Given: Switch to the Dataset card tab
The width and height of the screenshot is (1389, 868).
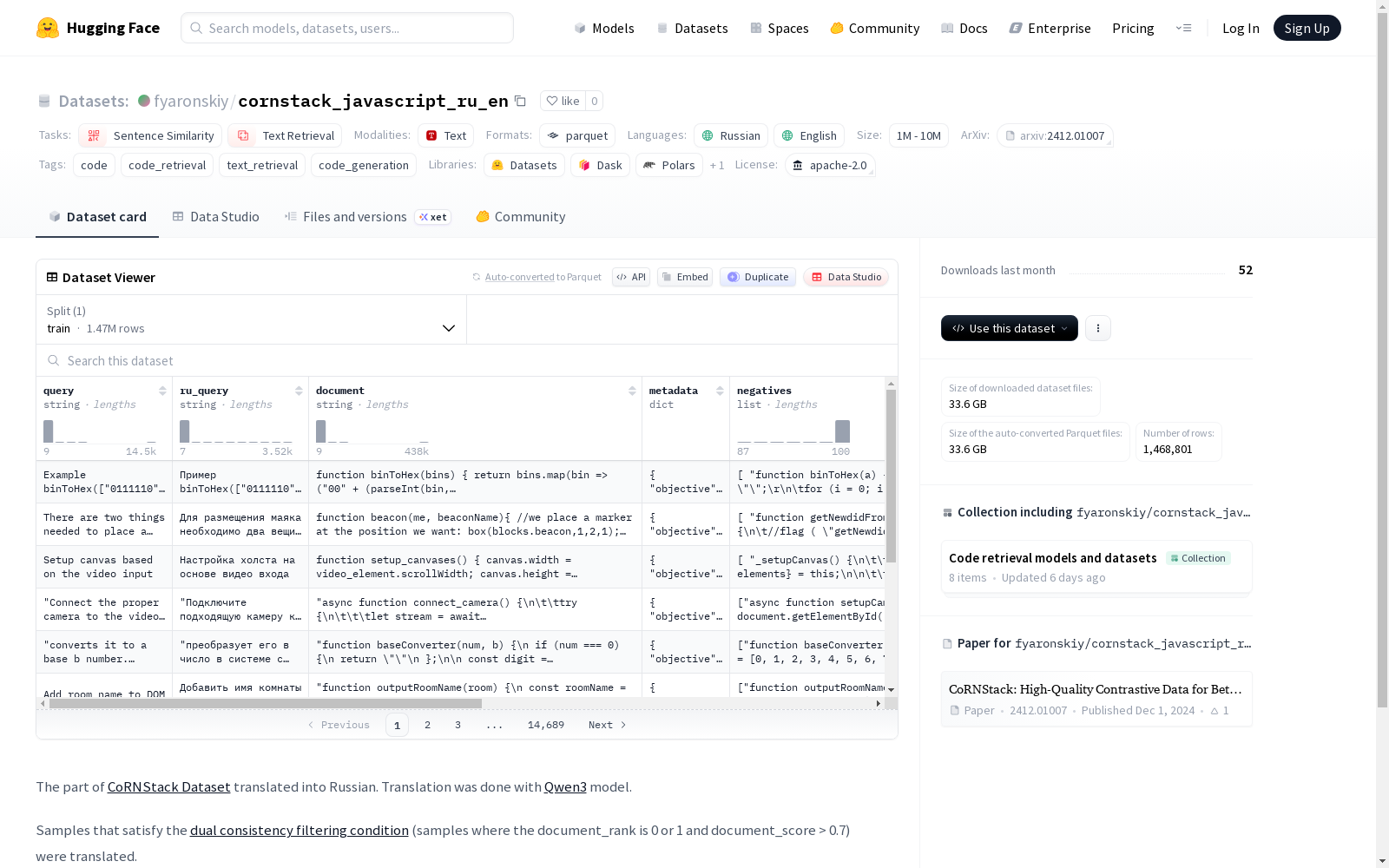Looking at the screenshot, I should tap(97, 216).
